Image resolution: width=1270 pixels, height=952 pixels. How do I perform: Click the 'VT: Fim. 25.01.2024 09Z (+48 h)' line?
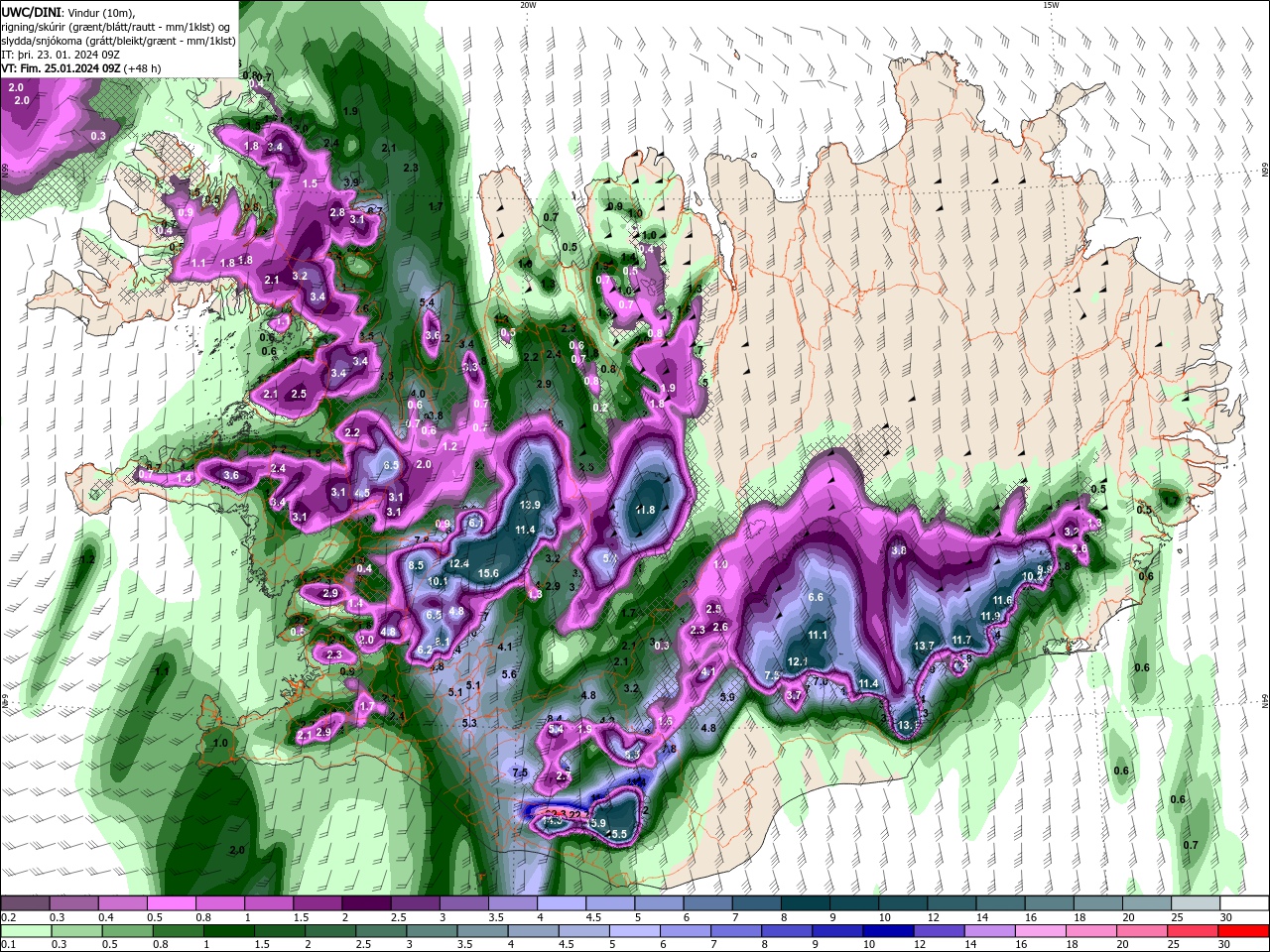[x=81, y=68]
